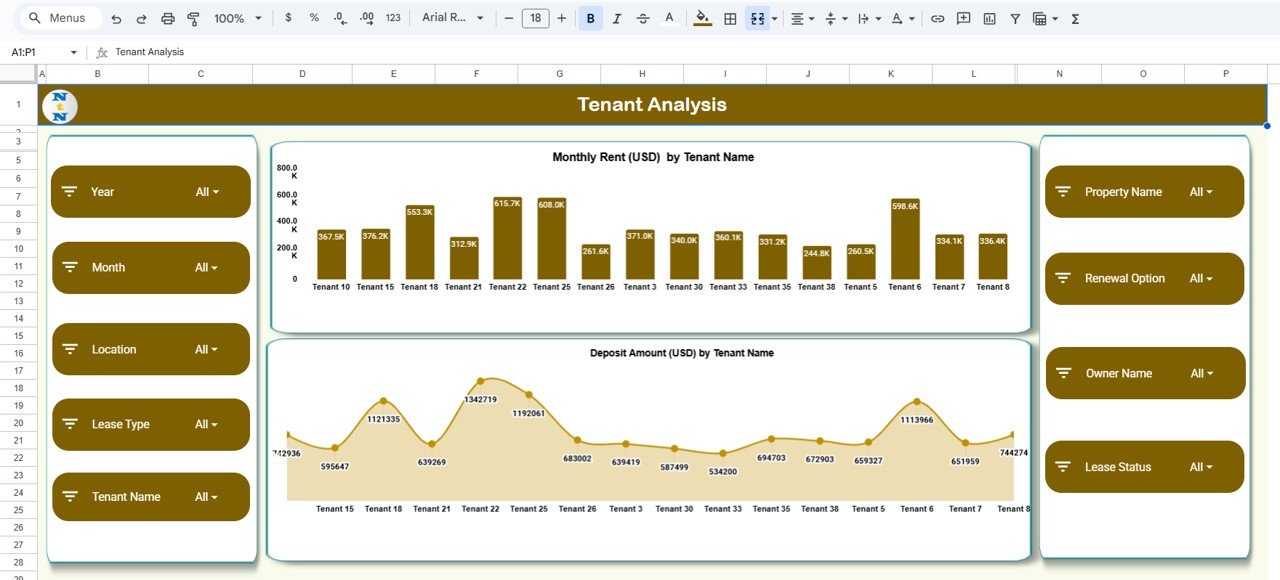The width and height of the screenshot is (1280, 580).
Task: Open the zoom level dropdown at 100%
Action: (238, 19)
